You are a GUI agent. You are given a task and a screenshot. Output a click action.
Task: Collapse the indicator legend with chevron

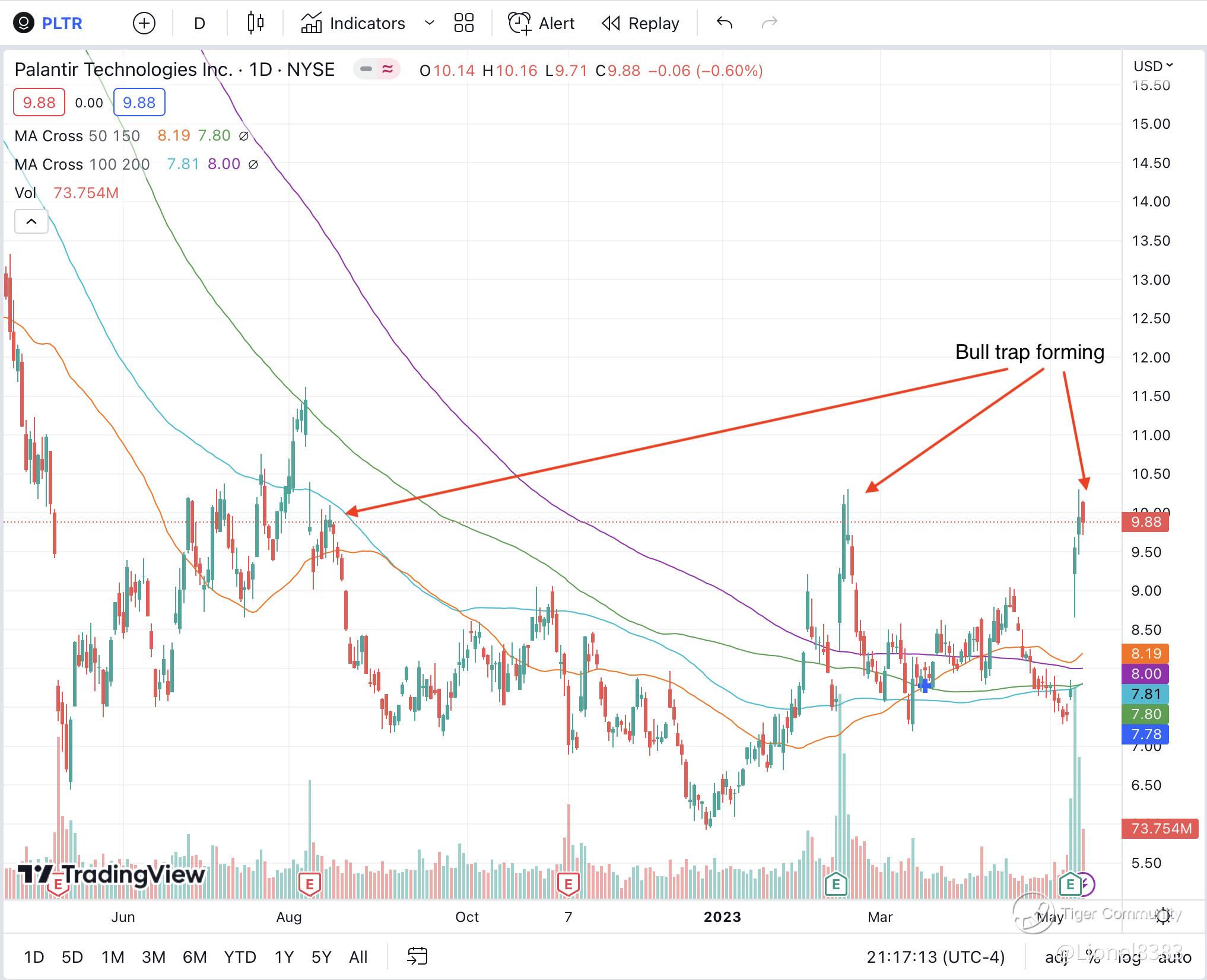tap(31, 222)
